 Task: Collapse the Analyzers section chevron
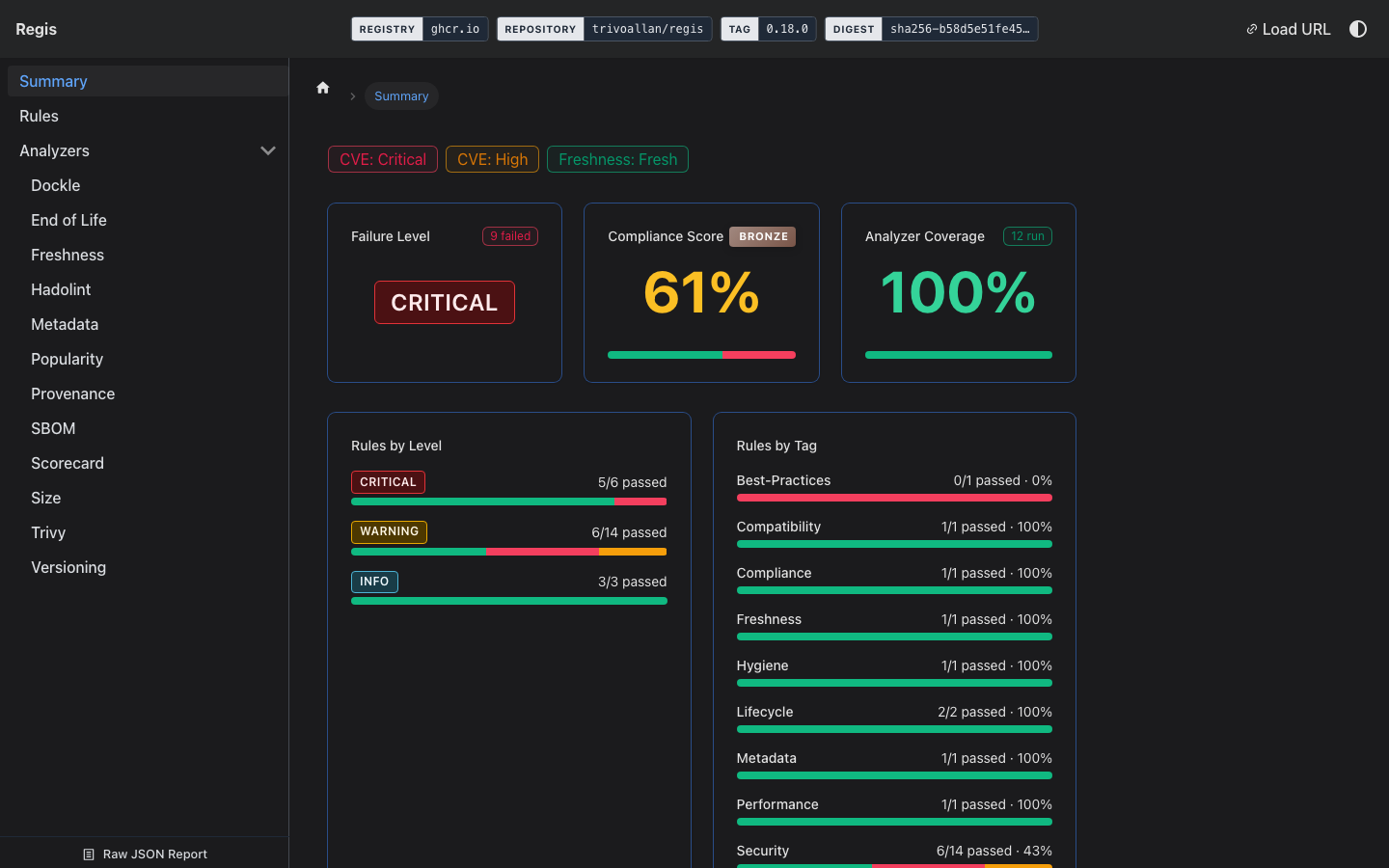pos(268,150)
